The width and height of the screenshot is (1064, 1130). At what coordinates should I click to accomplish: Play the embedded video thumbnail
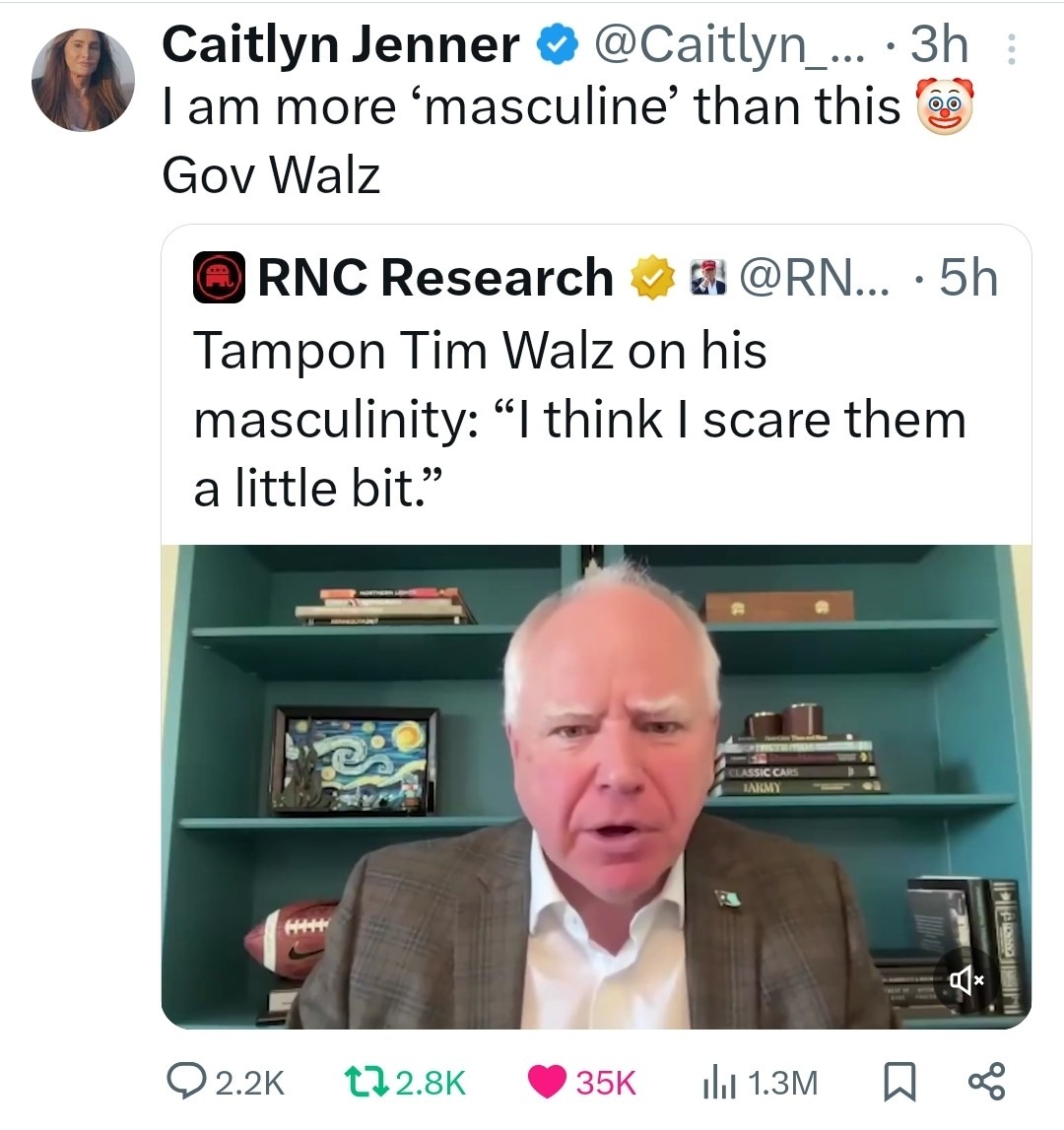(596, 786)
